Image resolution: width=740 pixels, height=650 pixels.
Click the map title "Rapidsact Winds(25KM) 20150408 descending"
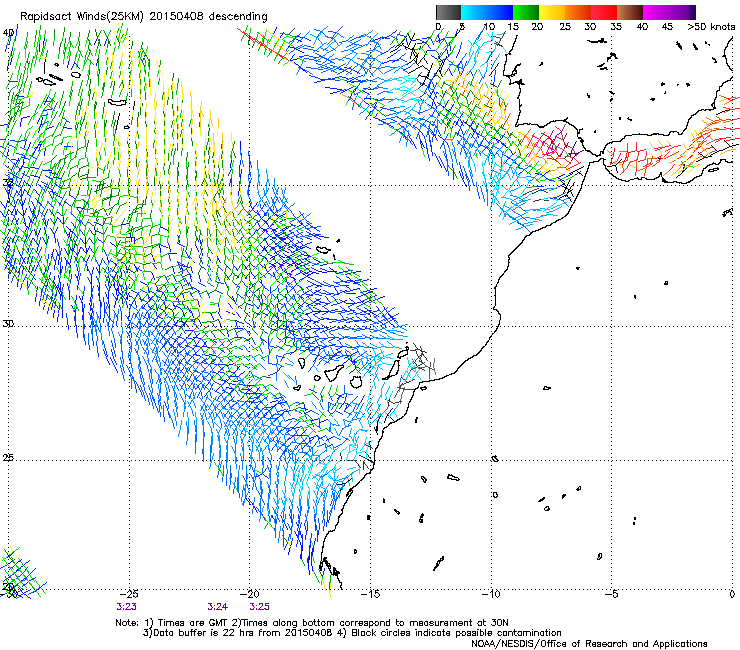(144, 17)
